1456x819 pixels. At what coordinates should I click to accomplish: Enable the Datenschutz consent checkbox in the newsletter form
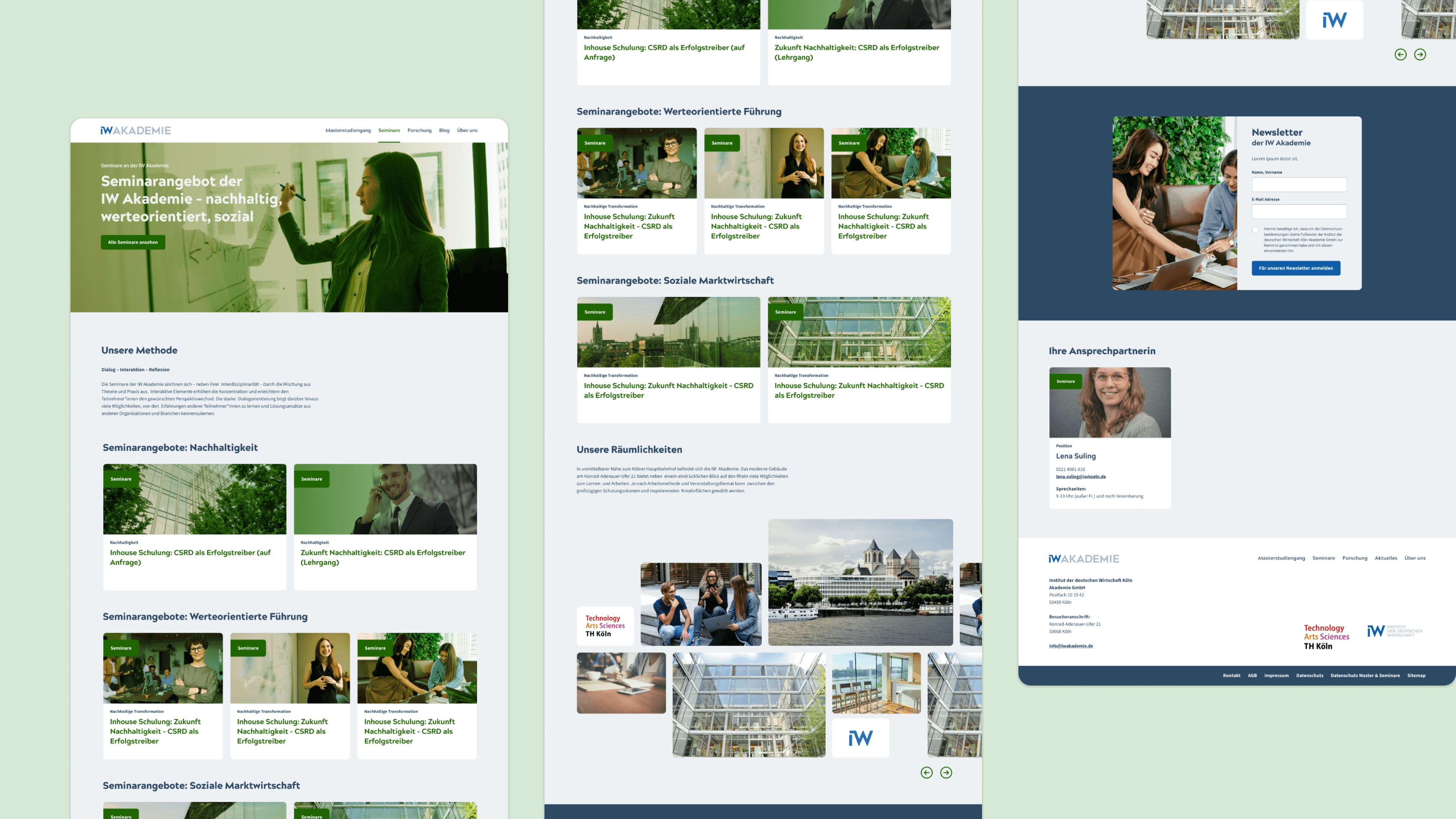coord(1255,230)
